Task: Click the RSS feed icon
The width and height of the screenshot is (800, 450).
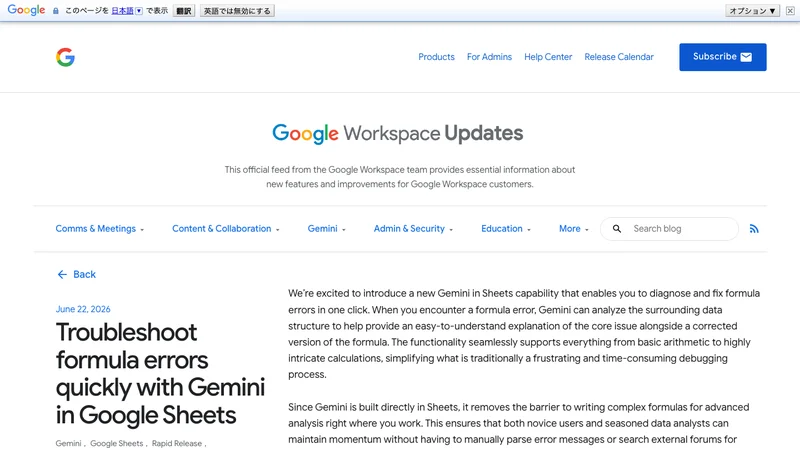Action: (754, 229)
